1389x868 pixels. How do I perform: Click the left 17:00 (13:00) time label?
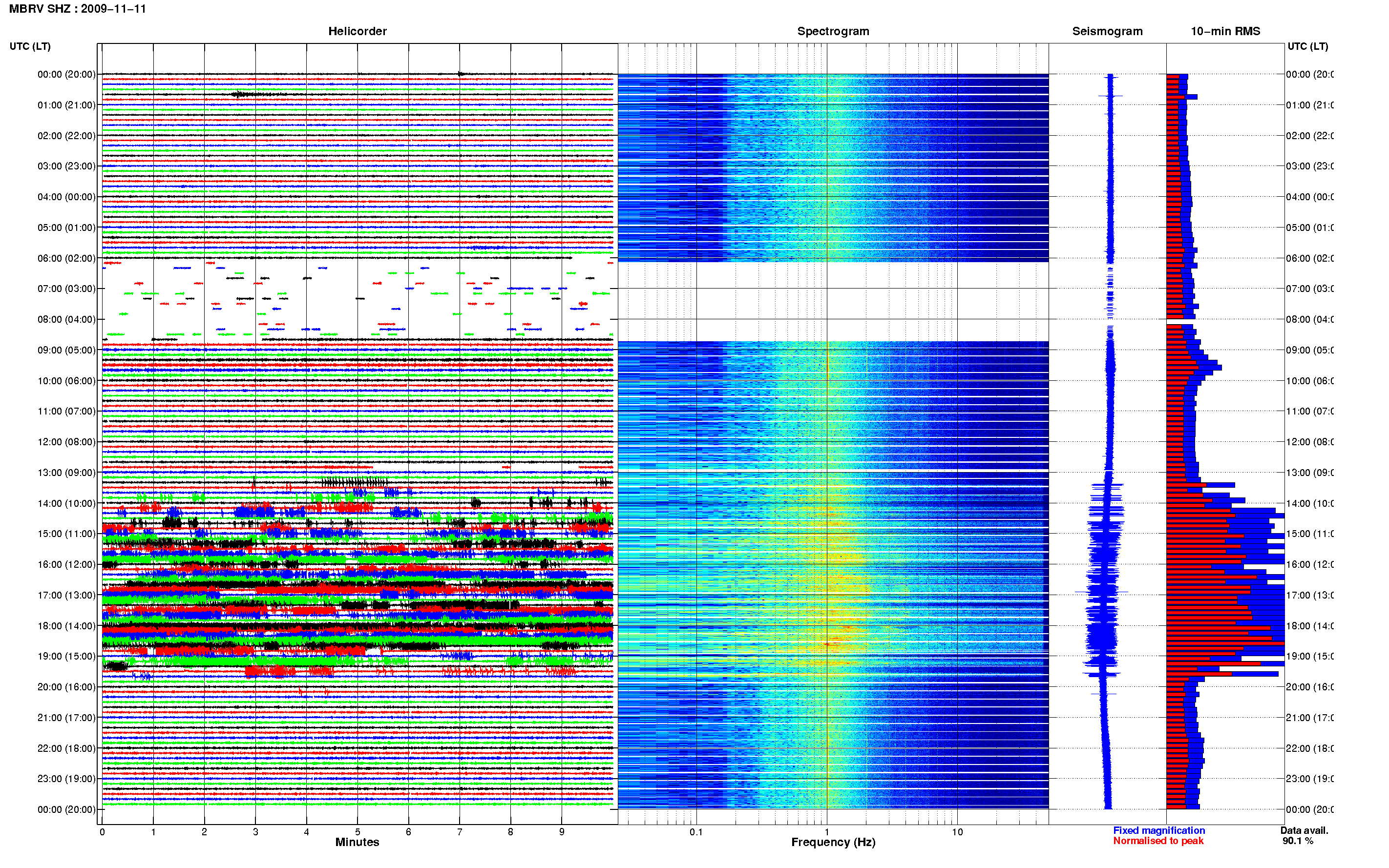pos(66,595)
